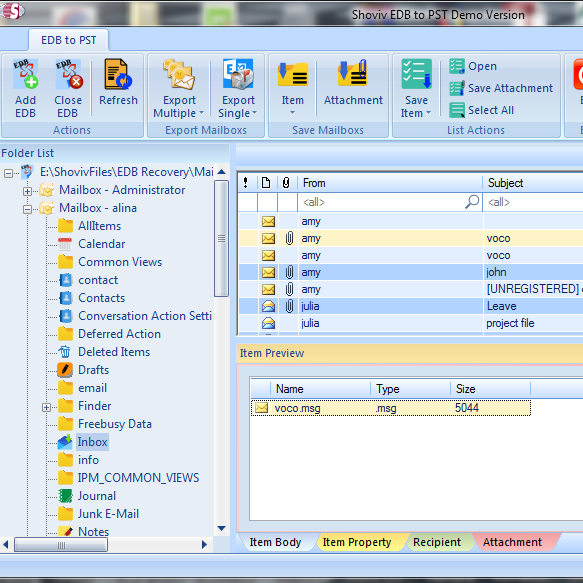Viewport: 583px width, 583px height.
Task: Open Export Multiple mailboxes tool
Action: point(179,74)
